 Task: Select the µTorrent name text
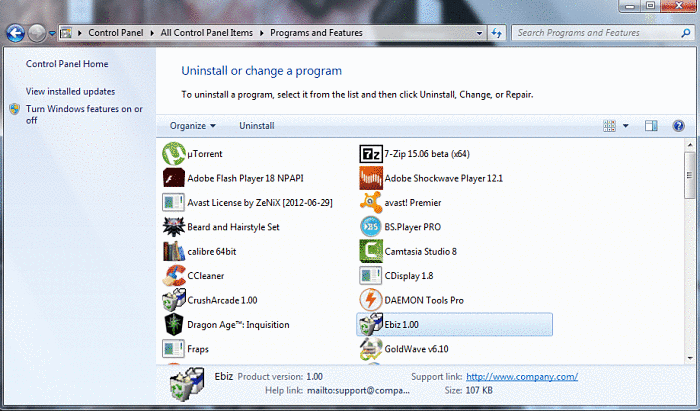204,154
